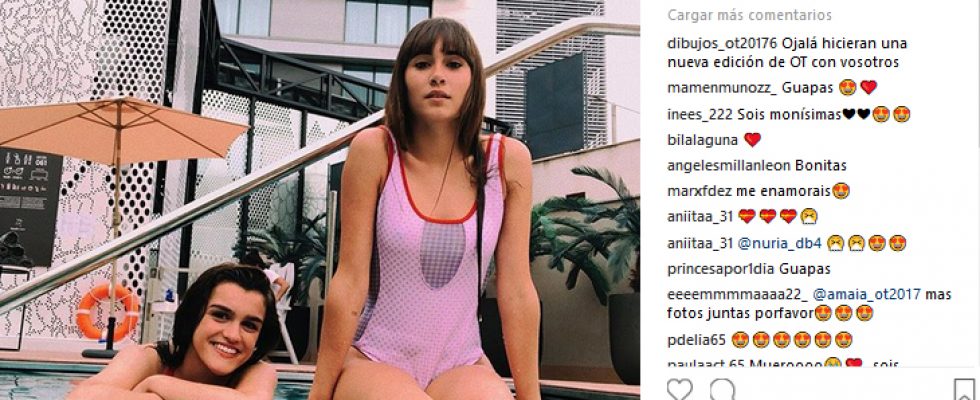Open mamenmunozz_ user profile
Image resolution: width=980 pixels, height=400 pixels.
pos(722,88)
